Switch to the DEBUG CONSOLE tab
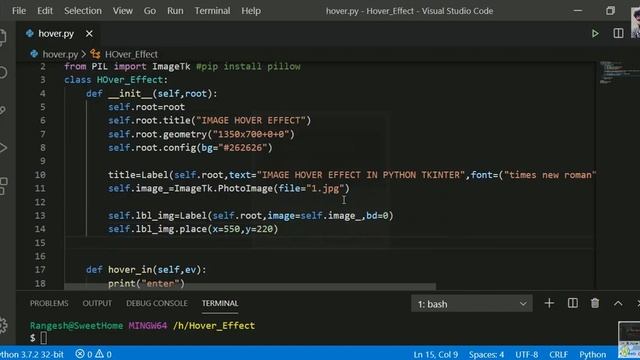 [x=157, y=303]
